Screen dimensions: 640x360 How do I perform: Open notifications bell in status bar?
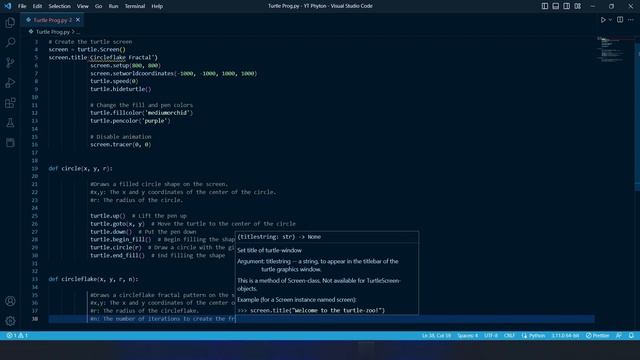(631, 336)
